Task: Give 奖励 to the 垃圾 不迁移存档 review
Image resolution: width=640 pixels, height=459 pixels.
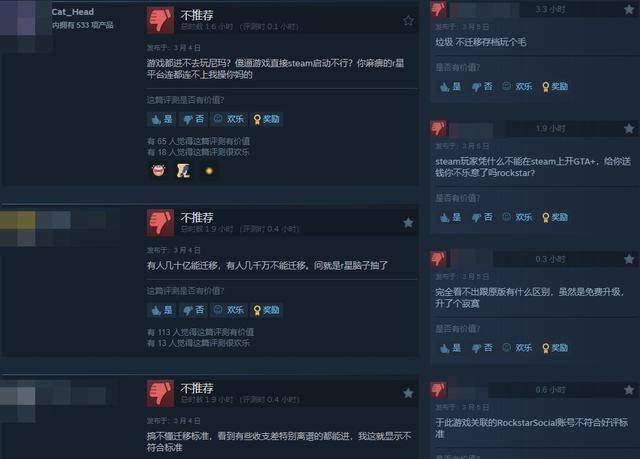Action: 555,86
